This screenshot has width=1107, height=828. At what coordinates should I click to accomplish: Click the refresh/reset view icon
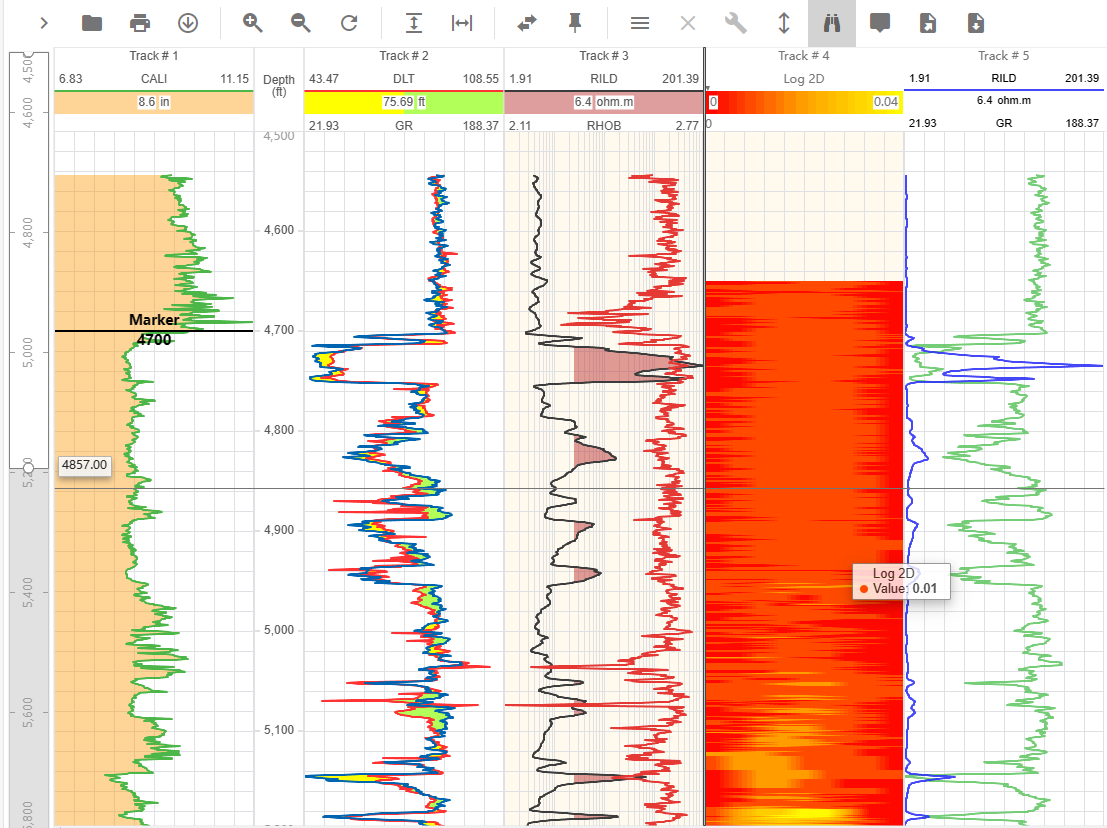click(x=349, y=23)
